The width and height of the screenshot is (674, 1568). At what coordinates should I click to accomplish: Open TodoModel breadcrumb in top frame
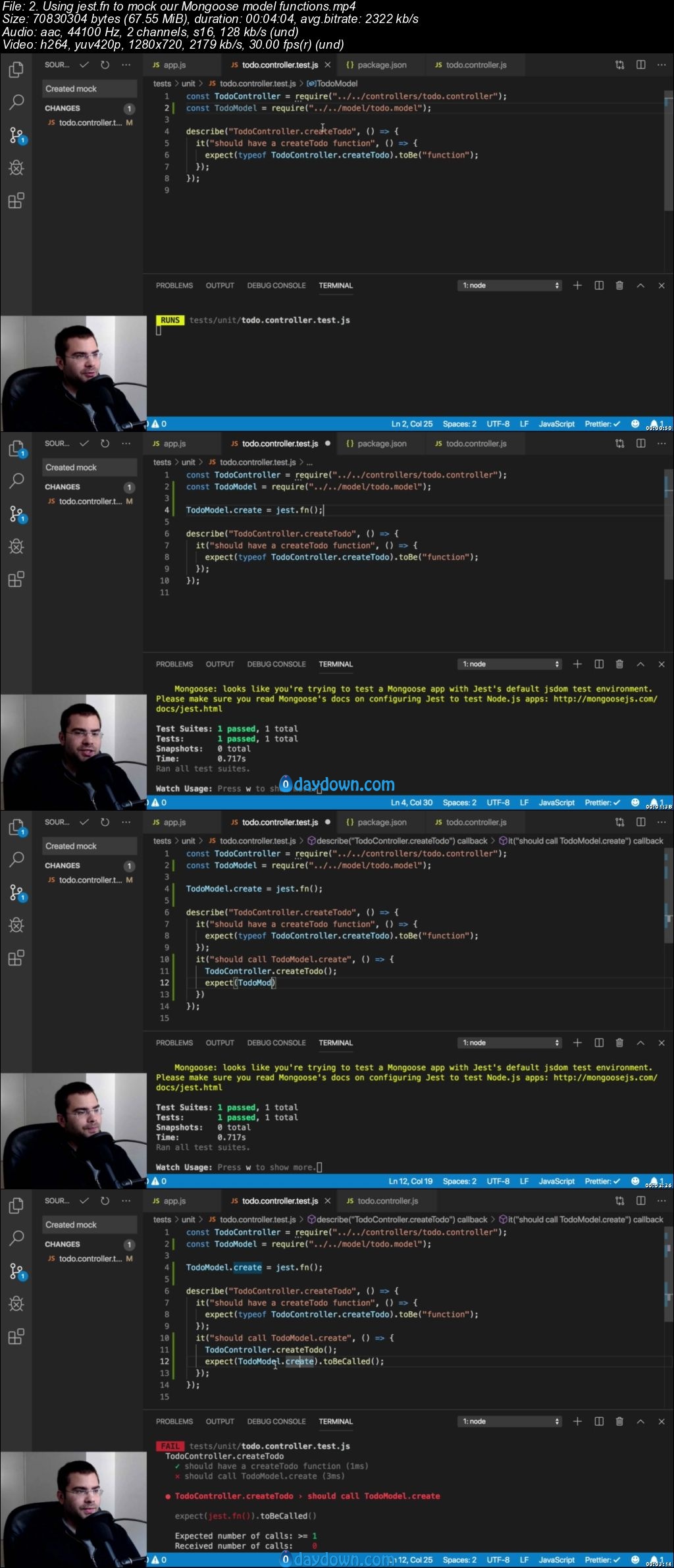coord(332,84)
